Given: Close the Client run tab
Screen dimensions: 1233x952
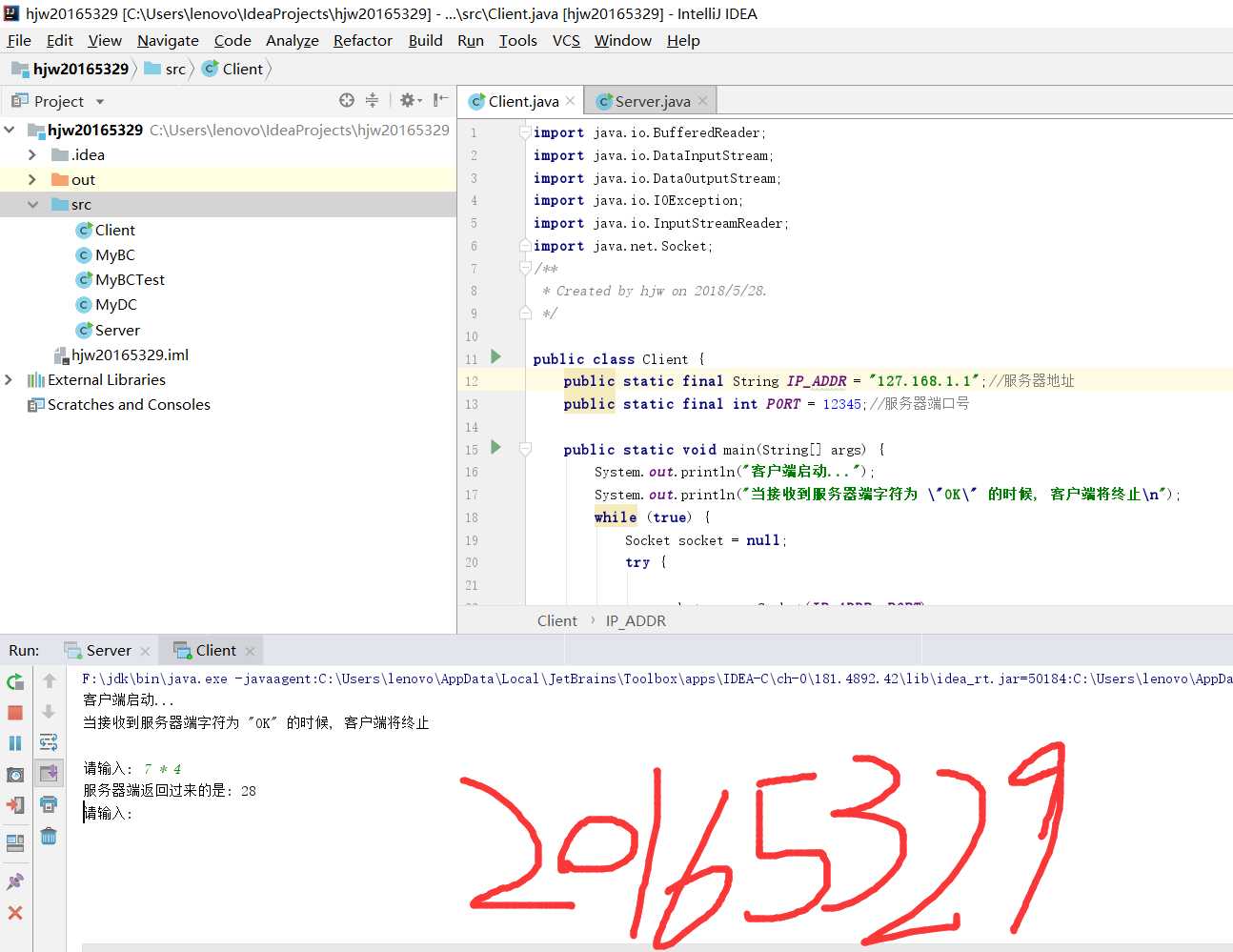Looking at the screenshot, I should 250,651.
